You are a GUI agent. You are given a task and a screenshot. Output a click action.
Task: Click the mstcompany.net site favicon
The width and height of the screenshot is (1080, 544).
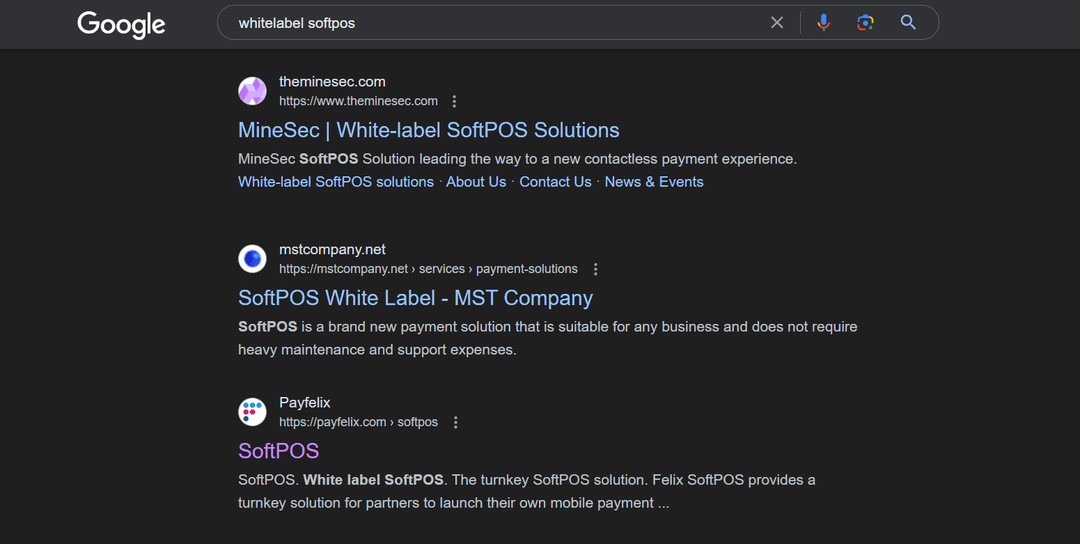tap(252, 259)
